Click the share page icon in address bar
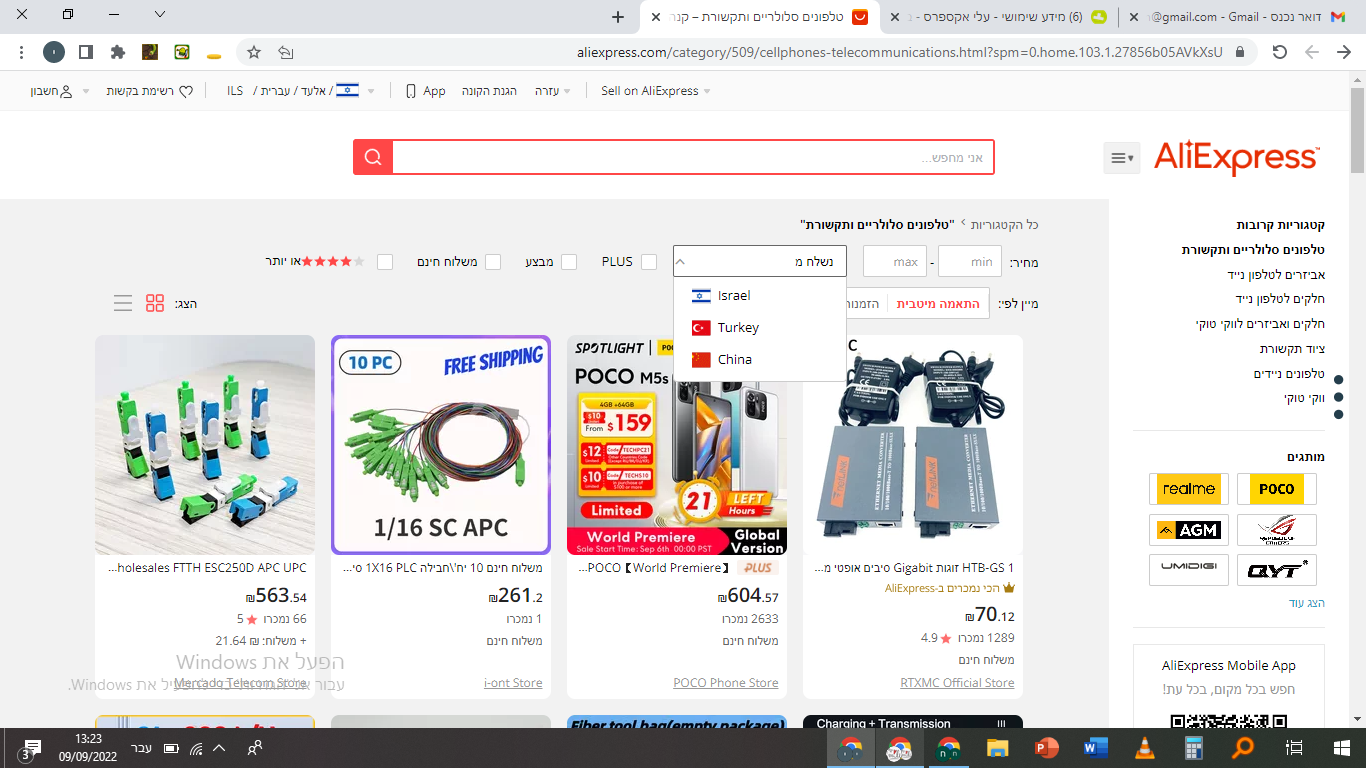 point(286,52)
